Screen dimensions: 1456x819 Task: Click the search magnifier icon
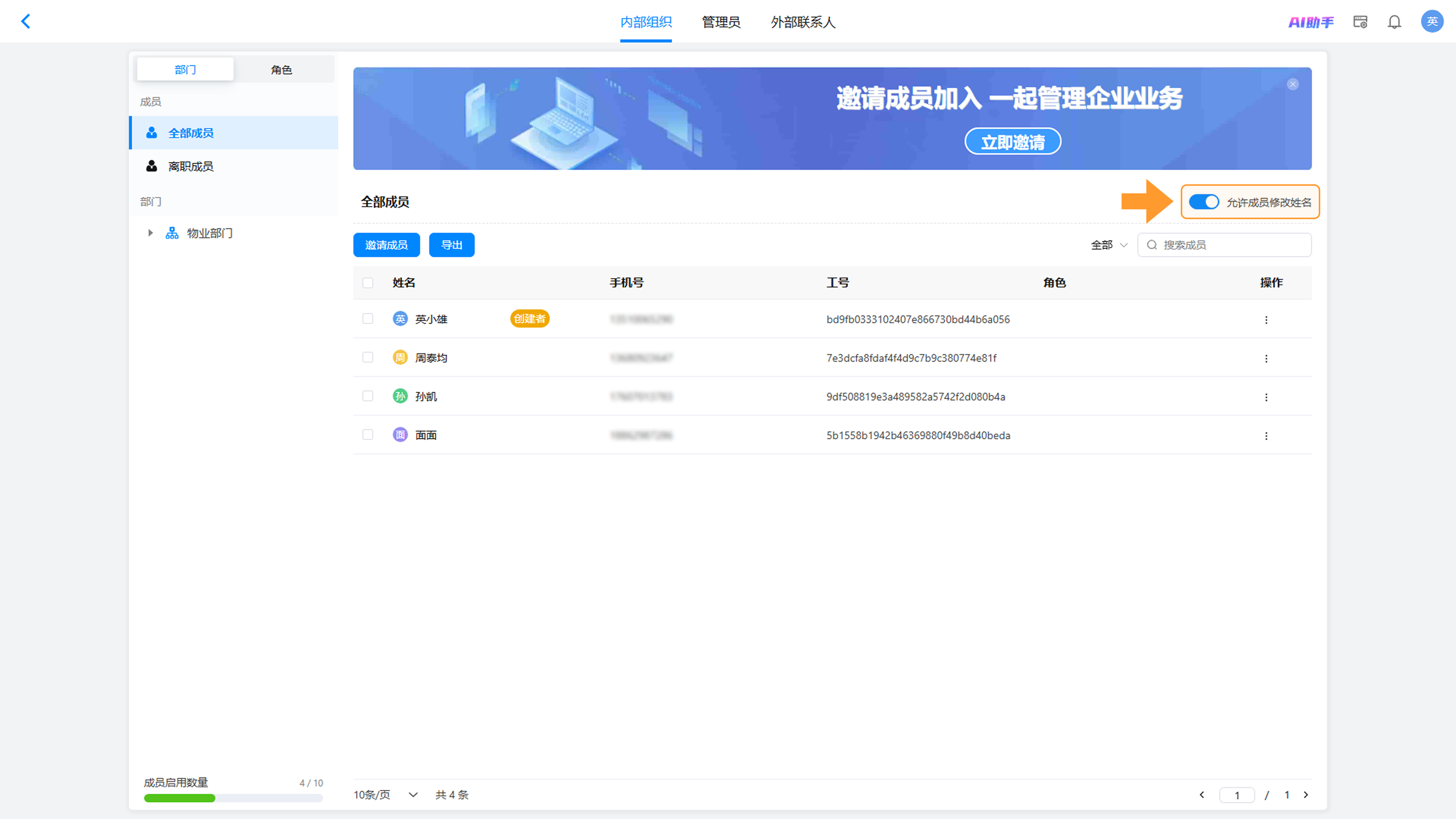[x=1152, y=245]
